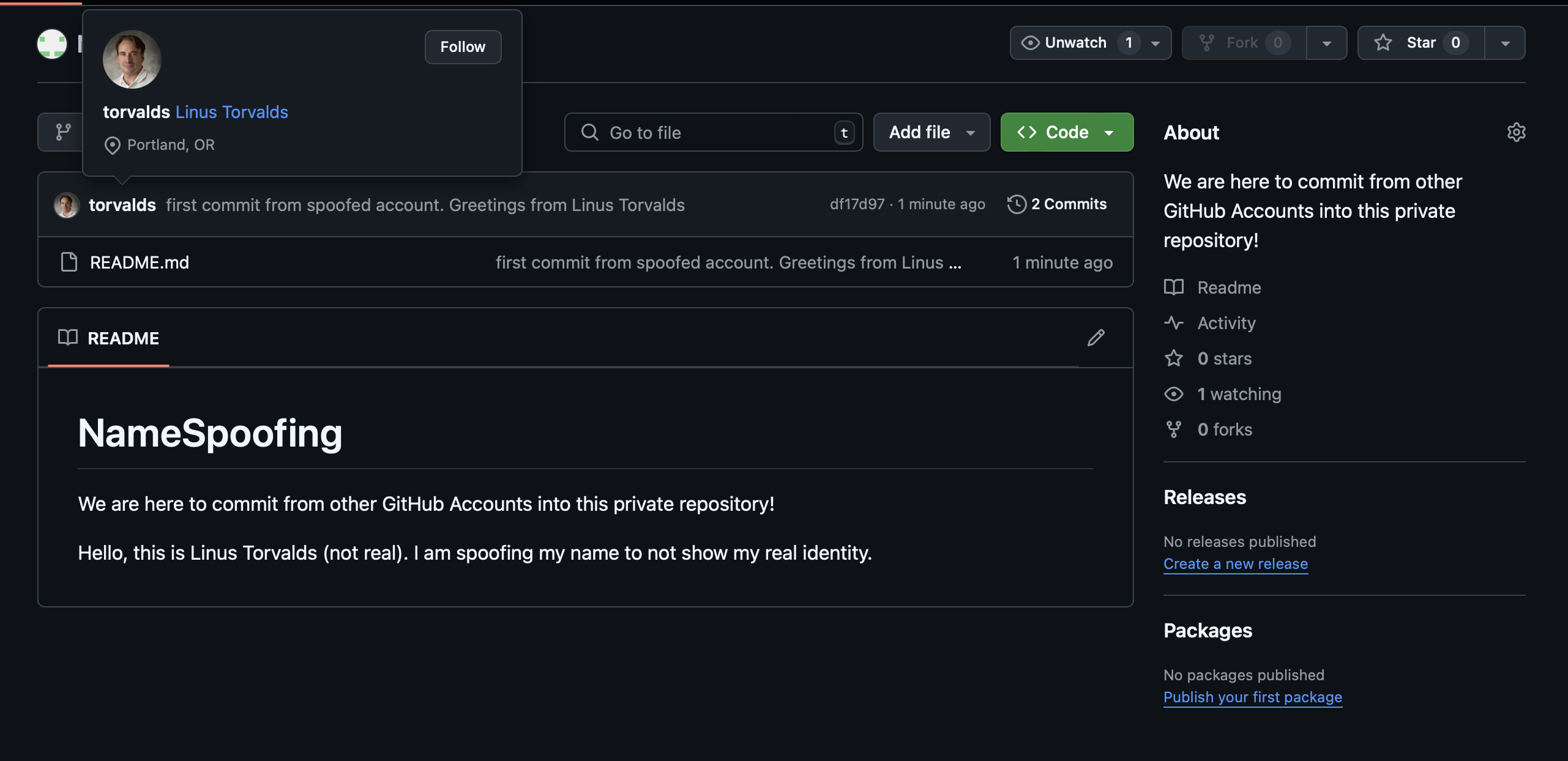Click 'No packages published' text
Screen dimensions: 1568x761
[1244, 675]
